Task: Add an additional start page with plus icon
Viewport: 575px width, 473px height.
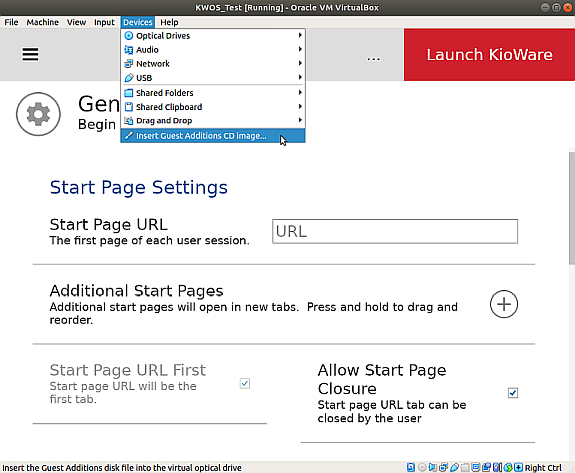Action: click(504, 304)
